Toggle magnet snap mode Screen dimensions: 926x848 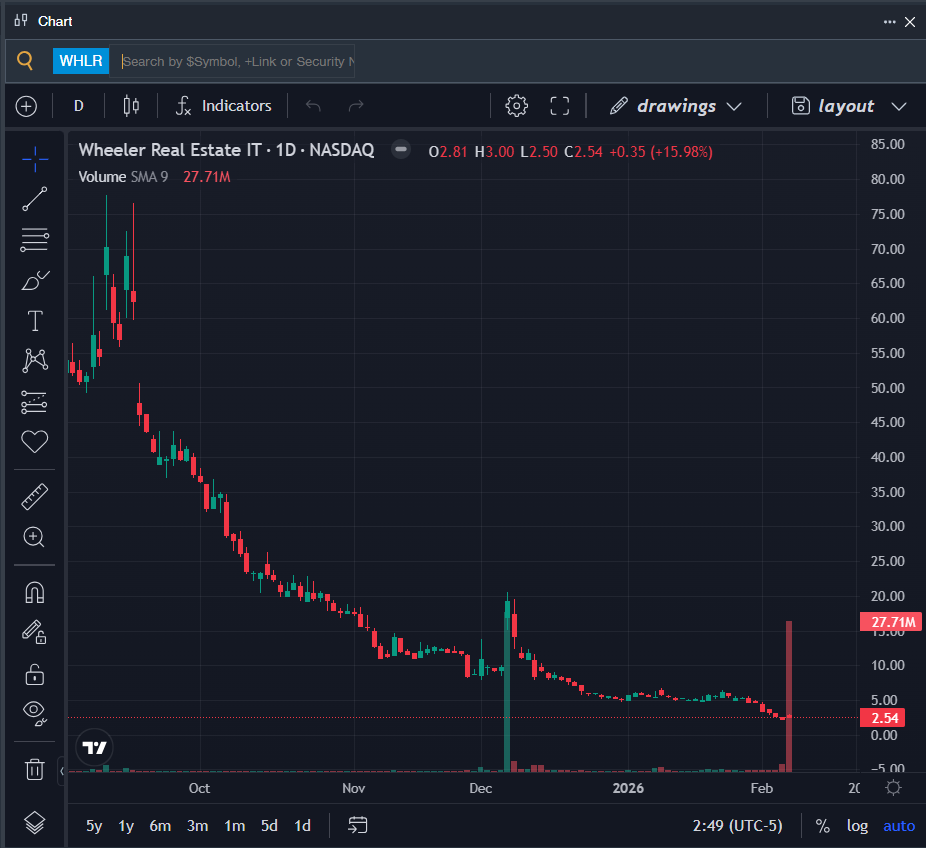[x=34, y=592]
